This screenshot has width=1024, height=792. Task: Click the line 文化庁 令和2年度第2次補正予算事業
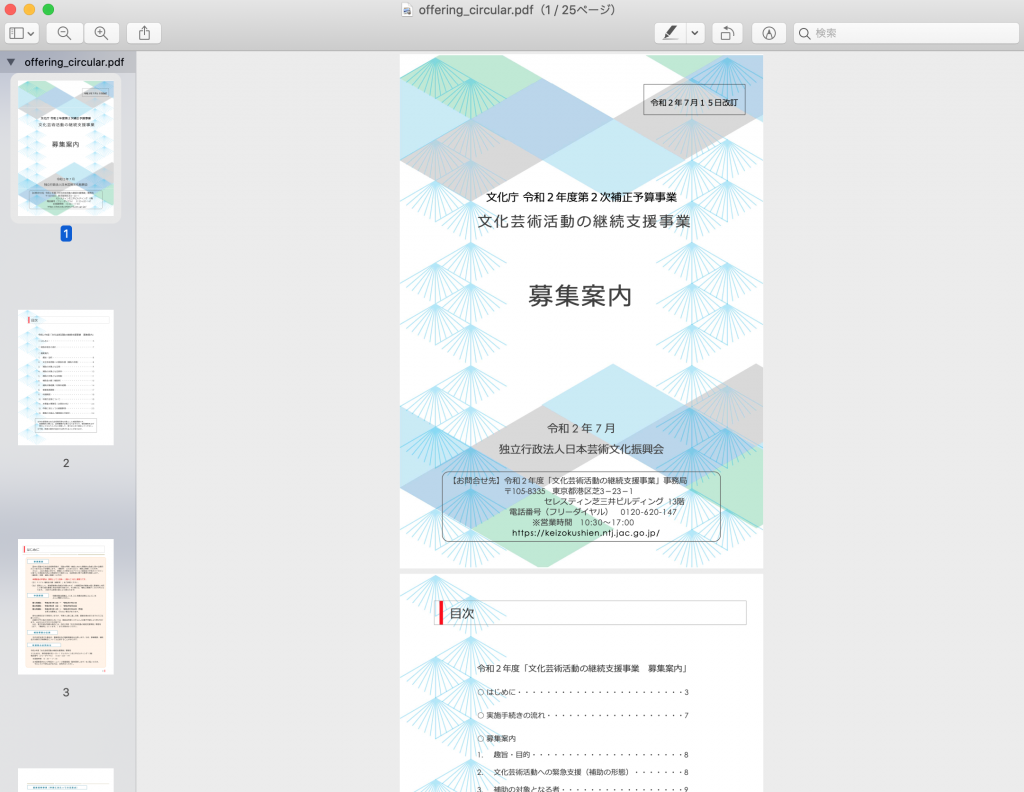click(x=581, y=197)
